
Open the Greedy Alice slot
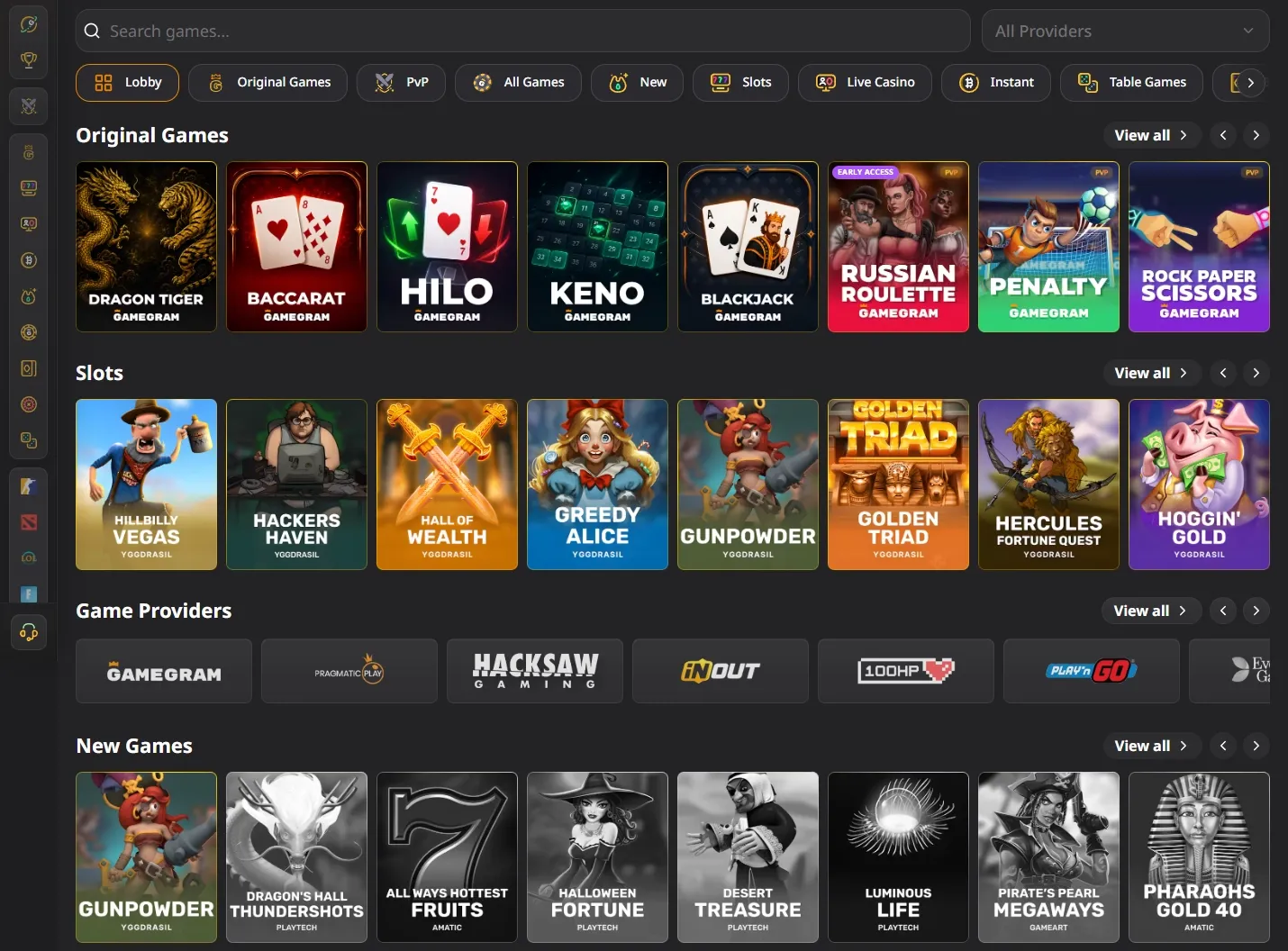point(597,485)
